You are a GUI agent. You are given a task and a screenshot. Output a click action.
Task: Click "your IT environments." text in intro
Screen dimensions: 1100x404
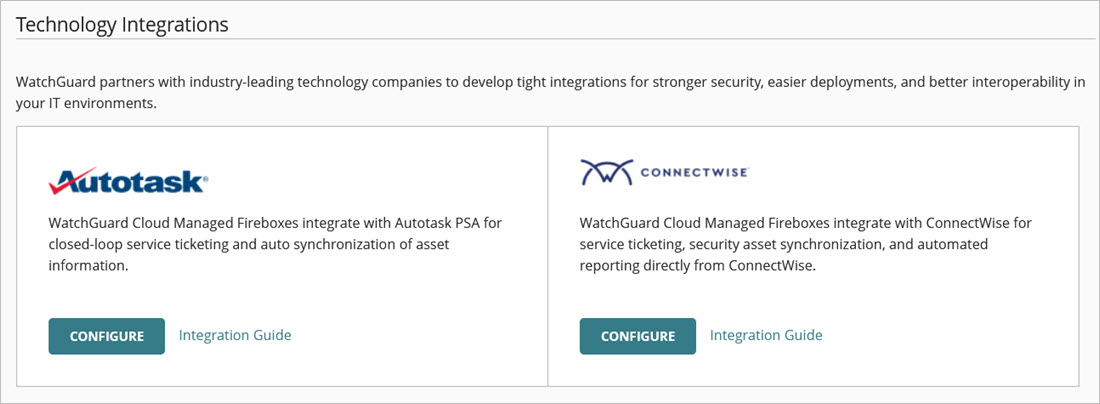point(86,103)
